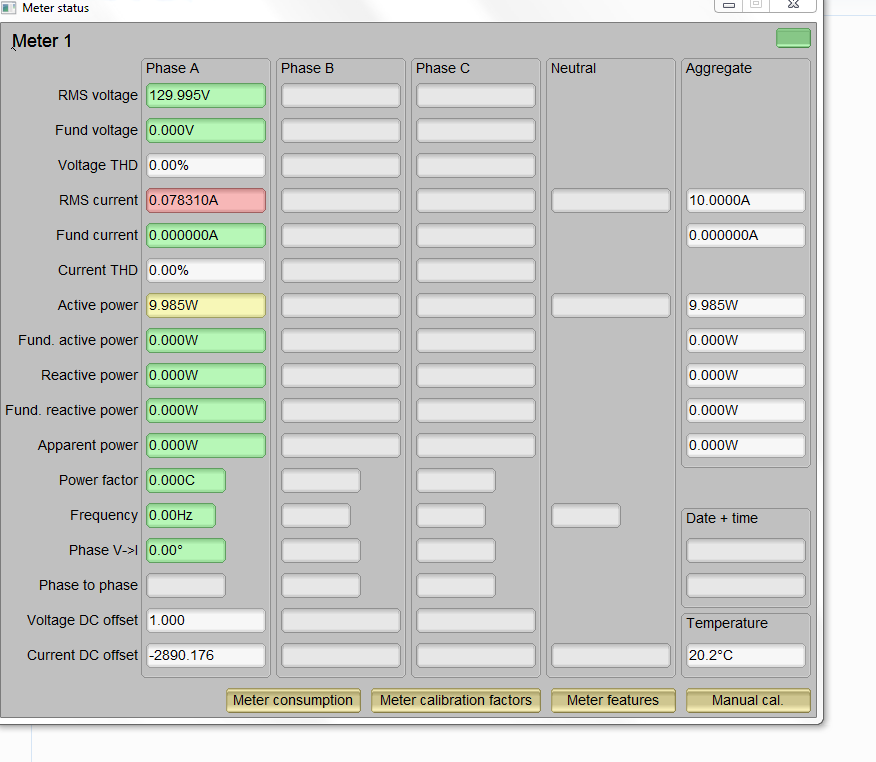876x762 pixels.
Task: Close the Meter status window
Action: click(793, 5)
